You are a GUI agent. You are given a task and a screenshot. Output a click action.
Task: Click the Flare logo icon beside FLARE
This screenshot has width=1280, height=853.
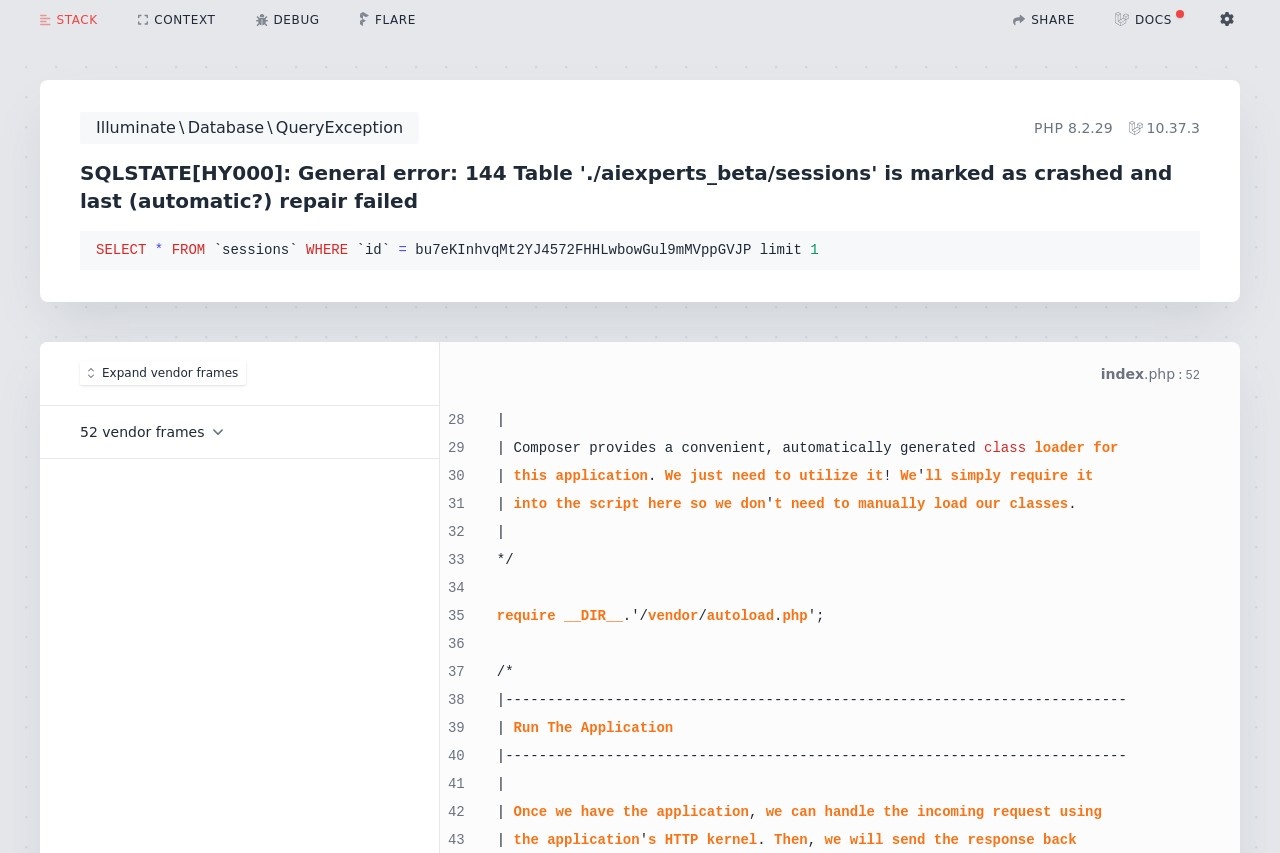[x=364, y=19]
